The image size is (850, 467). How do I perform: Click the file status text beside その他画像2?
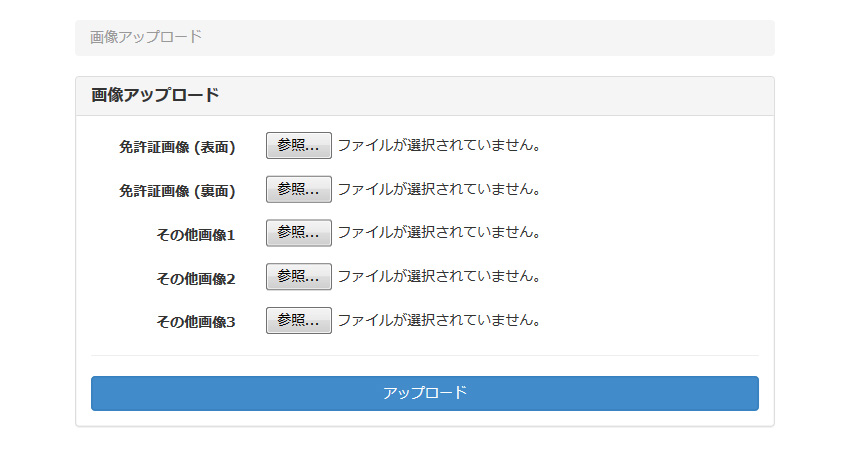[439, 277]
